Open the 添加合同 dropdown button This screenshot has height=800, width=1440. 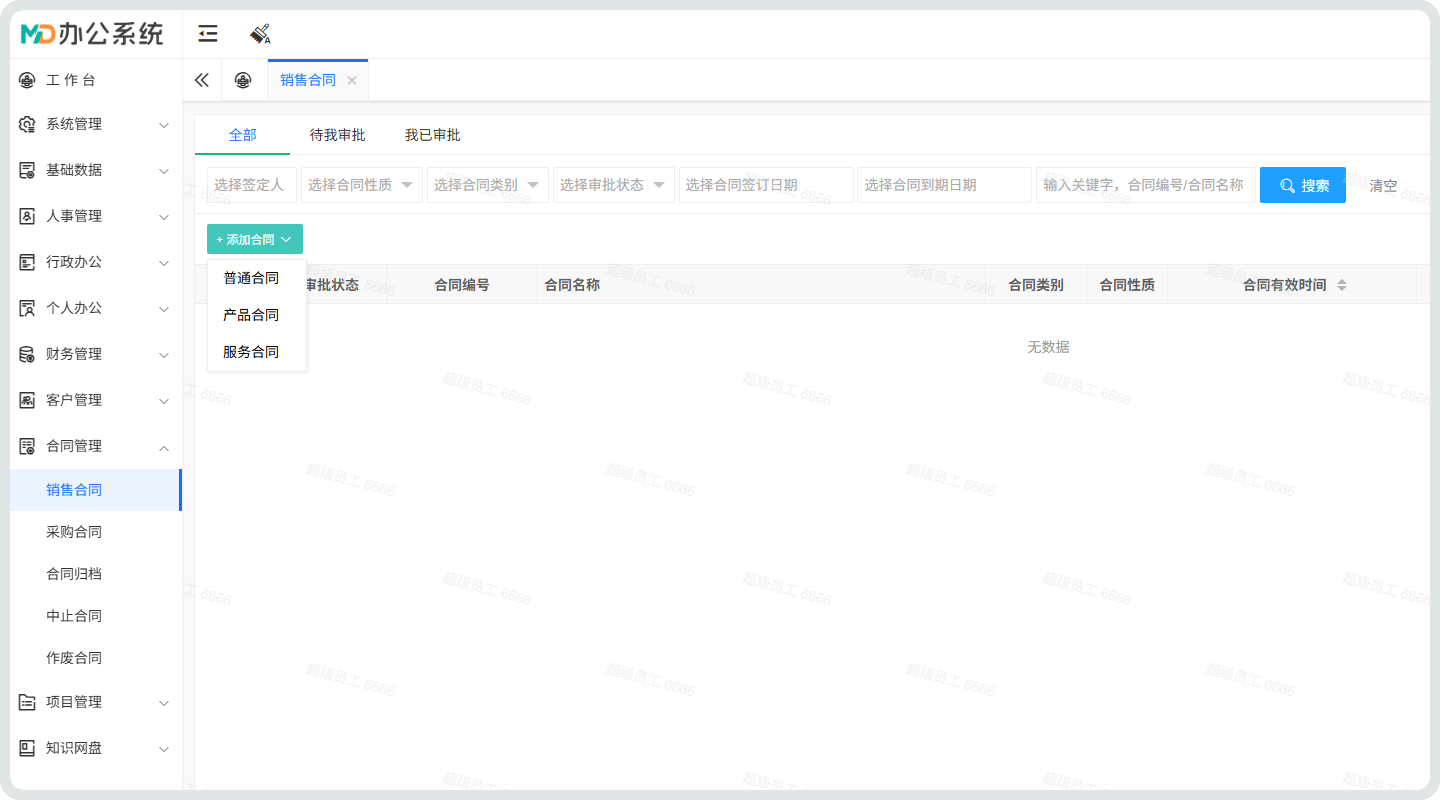click(254, 240)
